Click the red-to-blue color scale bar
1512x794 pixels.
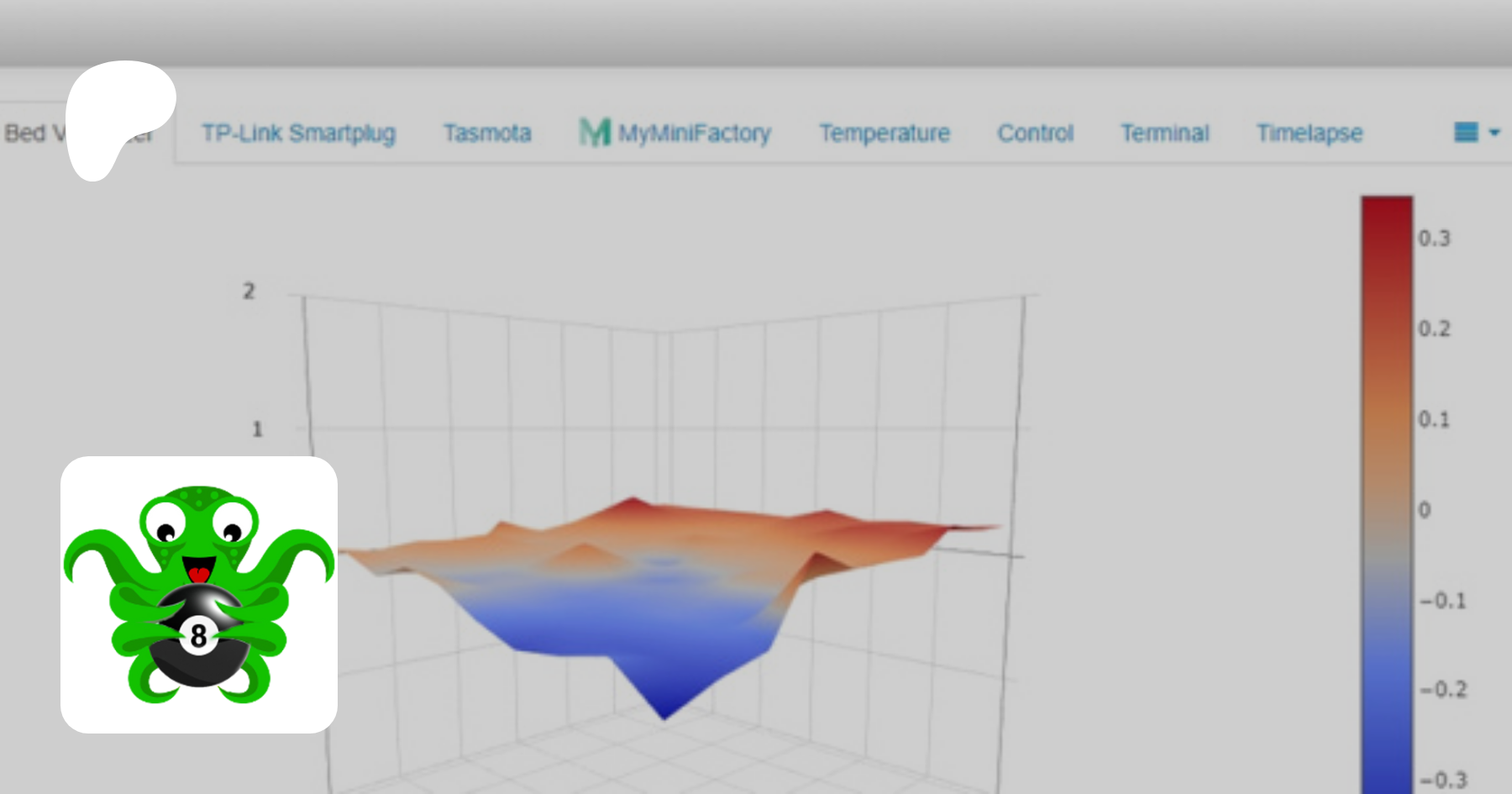click(x=1386, y=494)
